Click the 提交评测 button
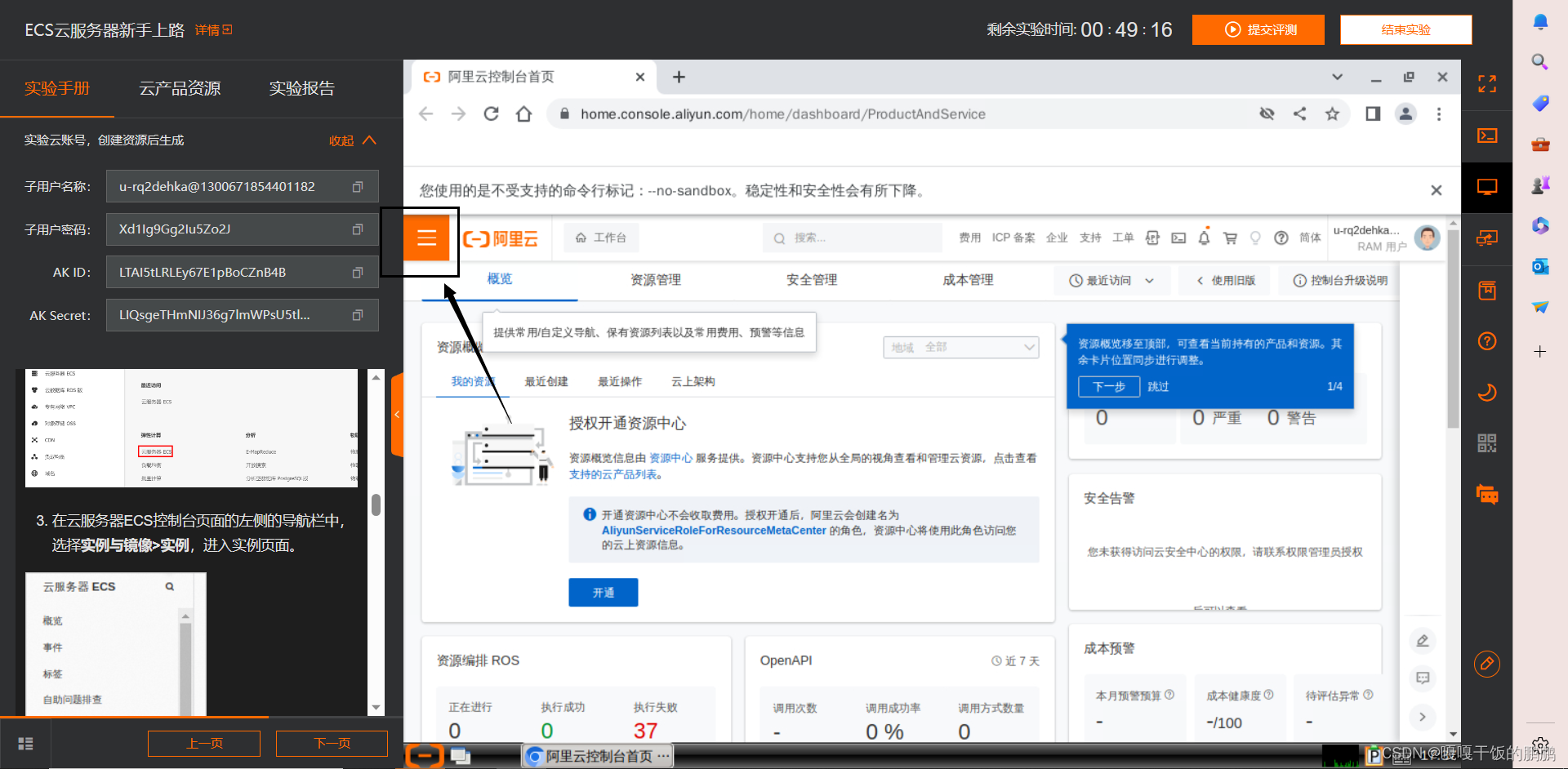 point(1258,30)
